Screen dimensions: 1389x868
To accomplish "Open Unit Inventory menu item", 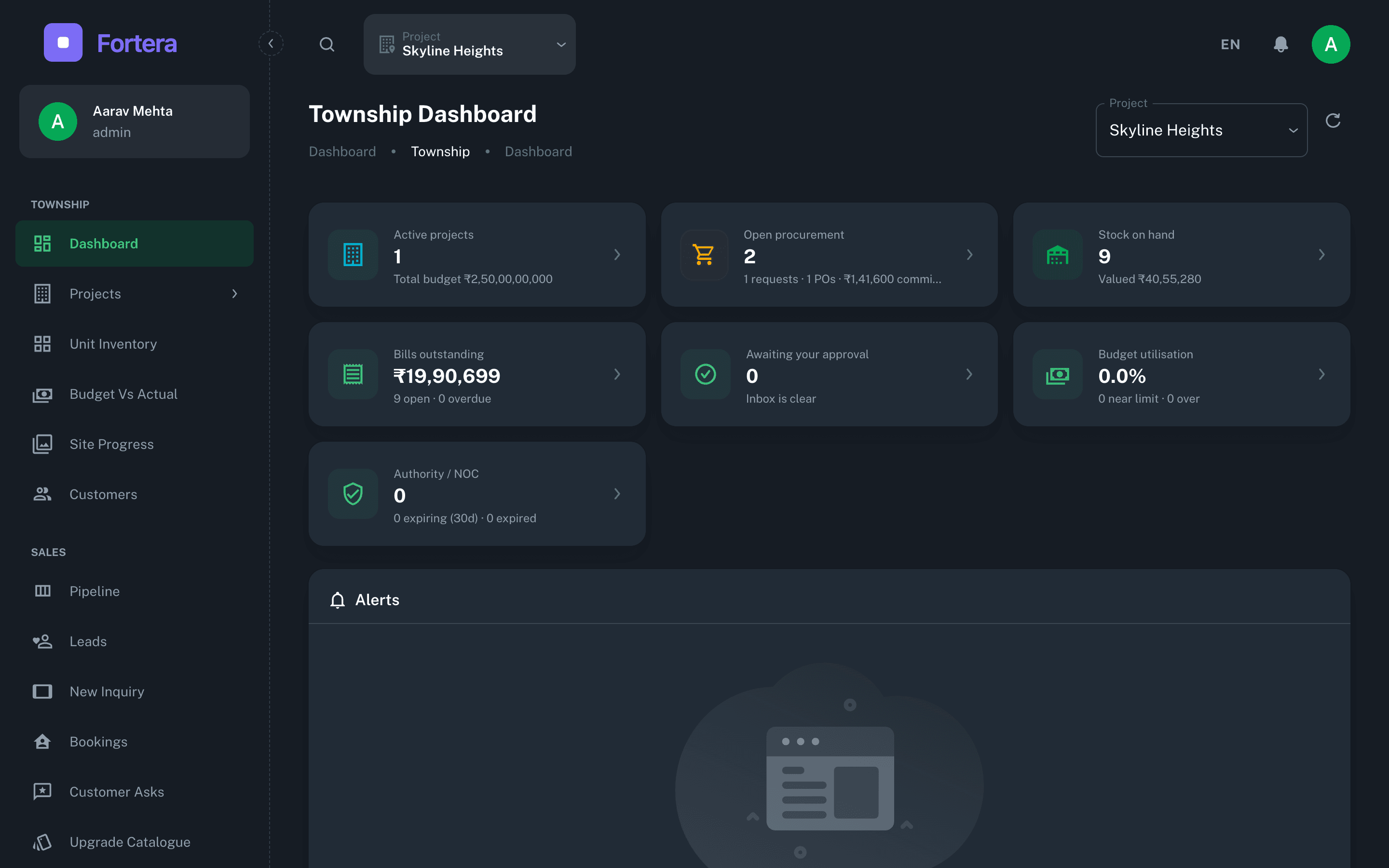I will coord(134,344).
